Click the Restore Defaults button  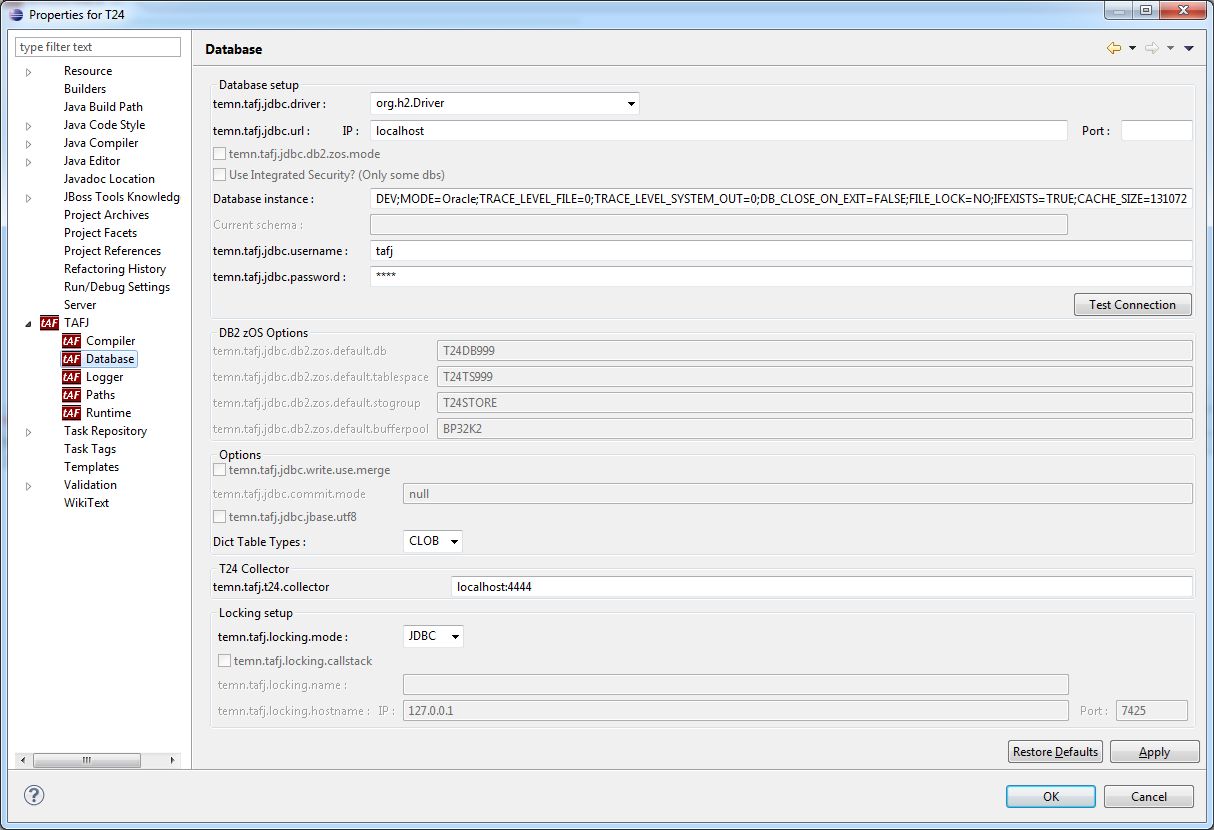click(1055, 752)
